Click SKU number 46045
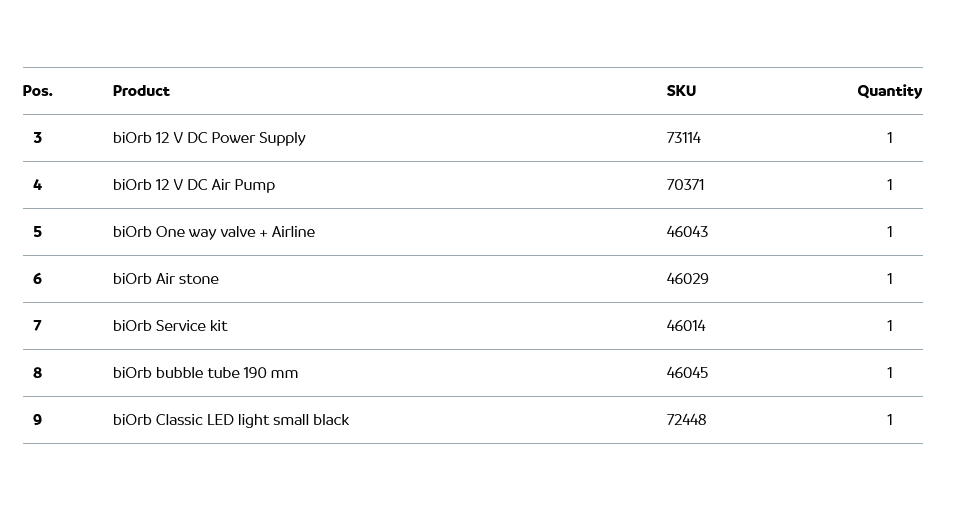This screenshot has width=958, height=517. [687, 373]
